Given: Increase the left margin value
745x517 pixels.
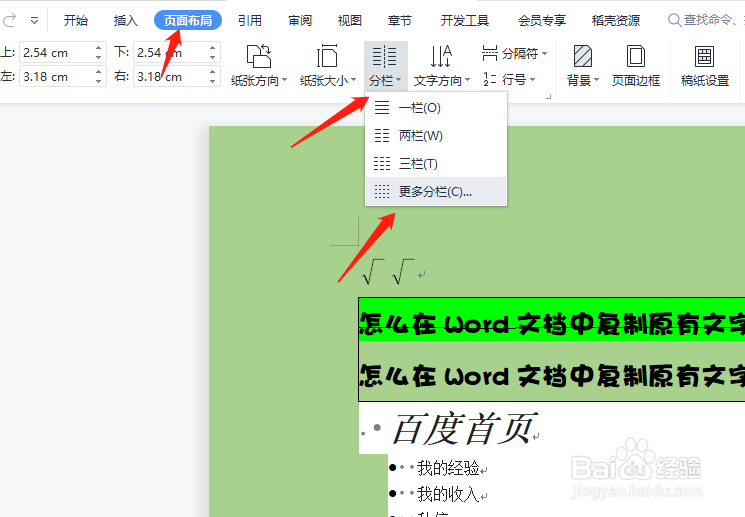Looking at the screenshot, I should [98, 72].
